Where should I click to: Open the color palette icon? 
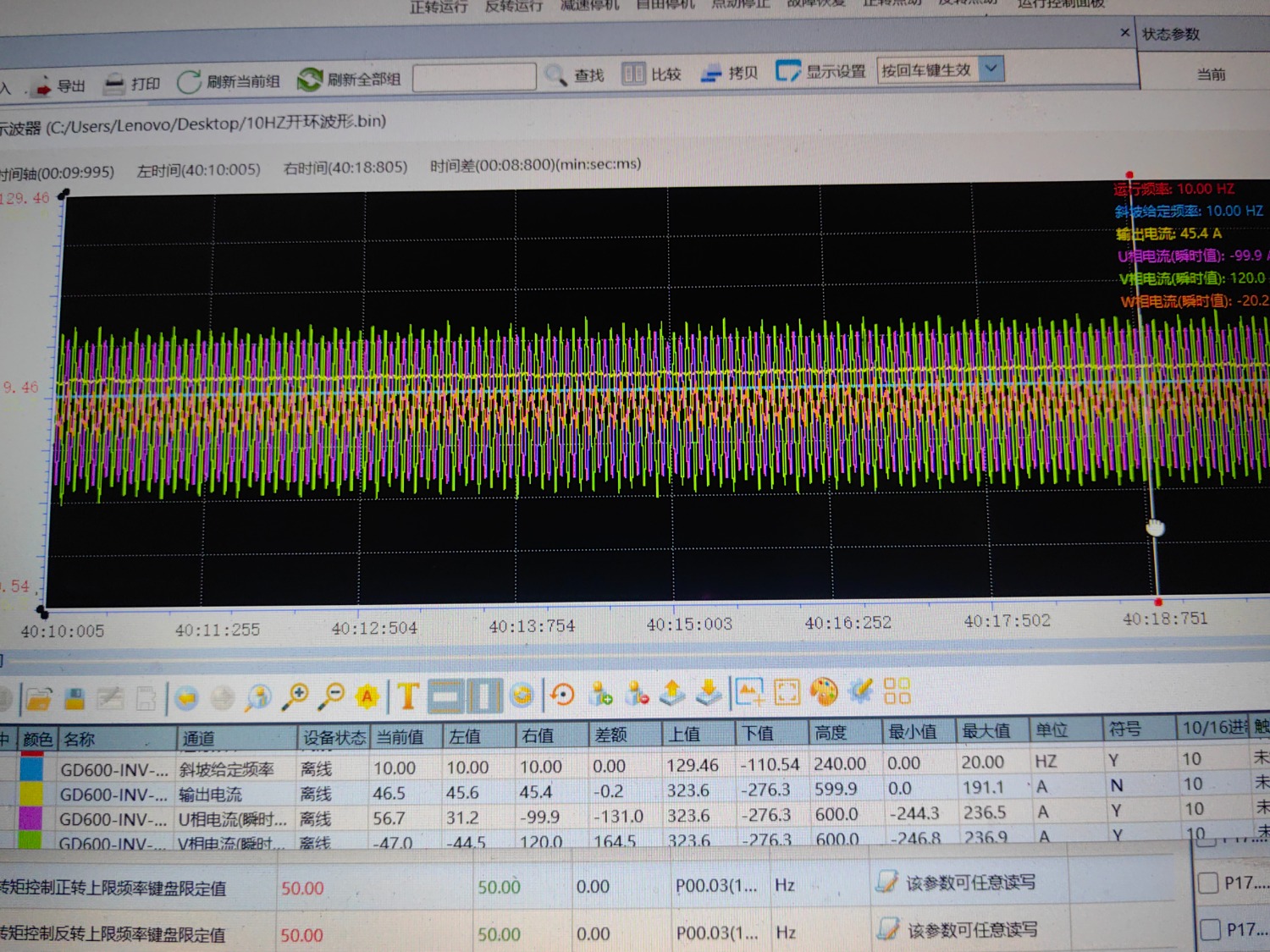pos(824,691)
